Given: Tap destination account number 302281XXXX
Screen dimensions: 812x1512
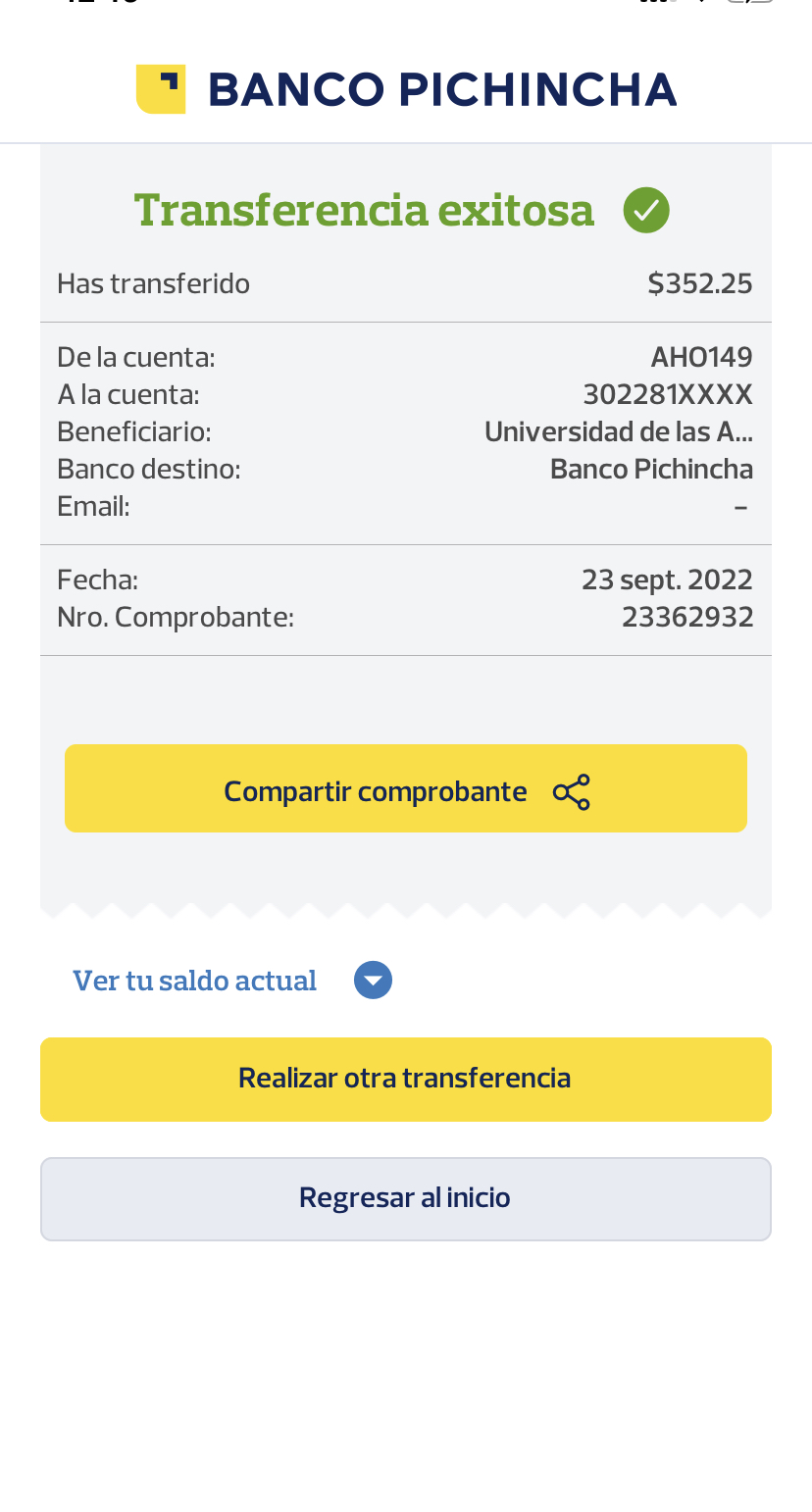Looking at the screenshot, I should (668, 395).
